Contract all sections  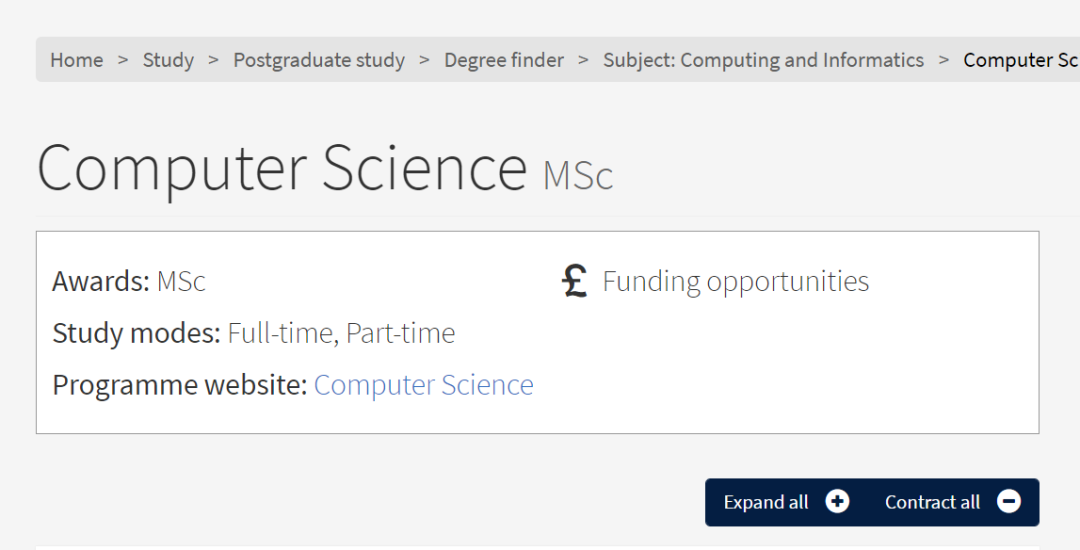953,502
